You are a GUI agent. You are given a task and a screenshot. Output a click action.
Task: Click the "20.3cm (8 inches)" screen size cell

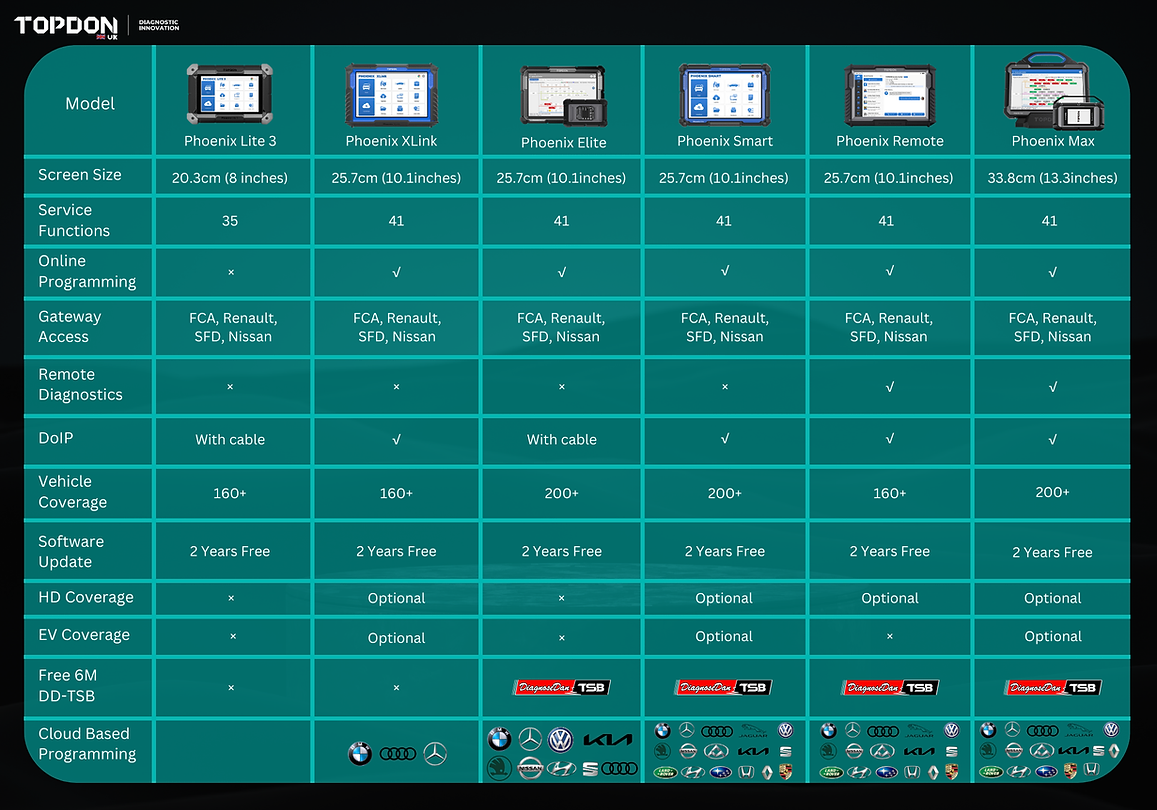coord(229,178)
